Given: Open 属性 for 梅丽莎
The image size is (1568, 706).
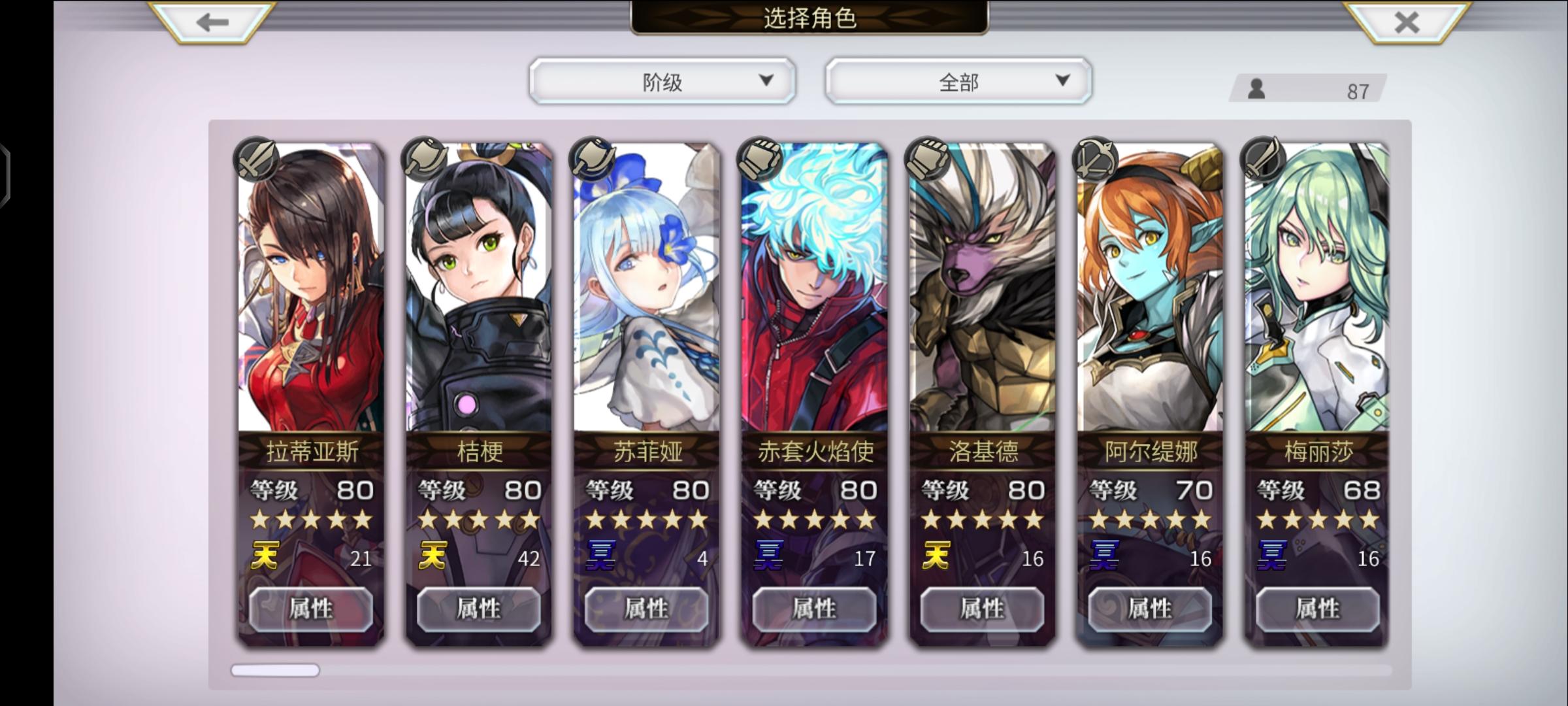Looking at the screenshot, I should [x=1318, y=609].
